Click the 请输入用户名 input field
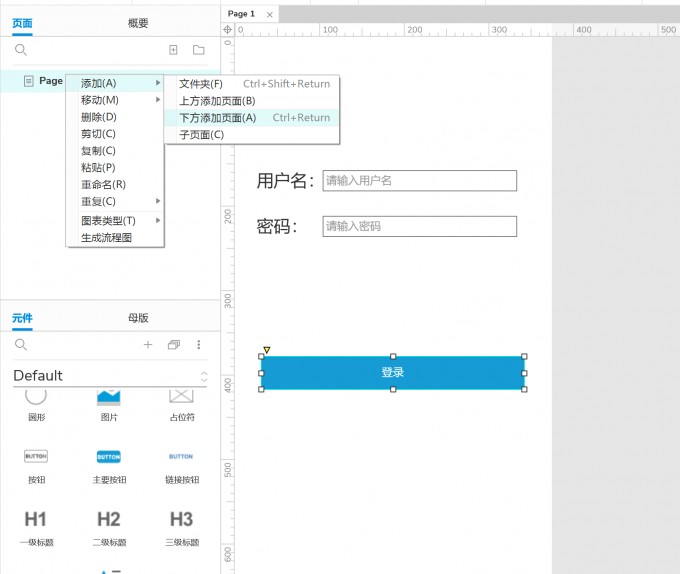Image resolution: width=680 pixels, height=574 pixels. 419,181
